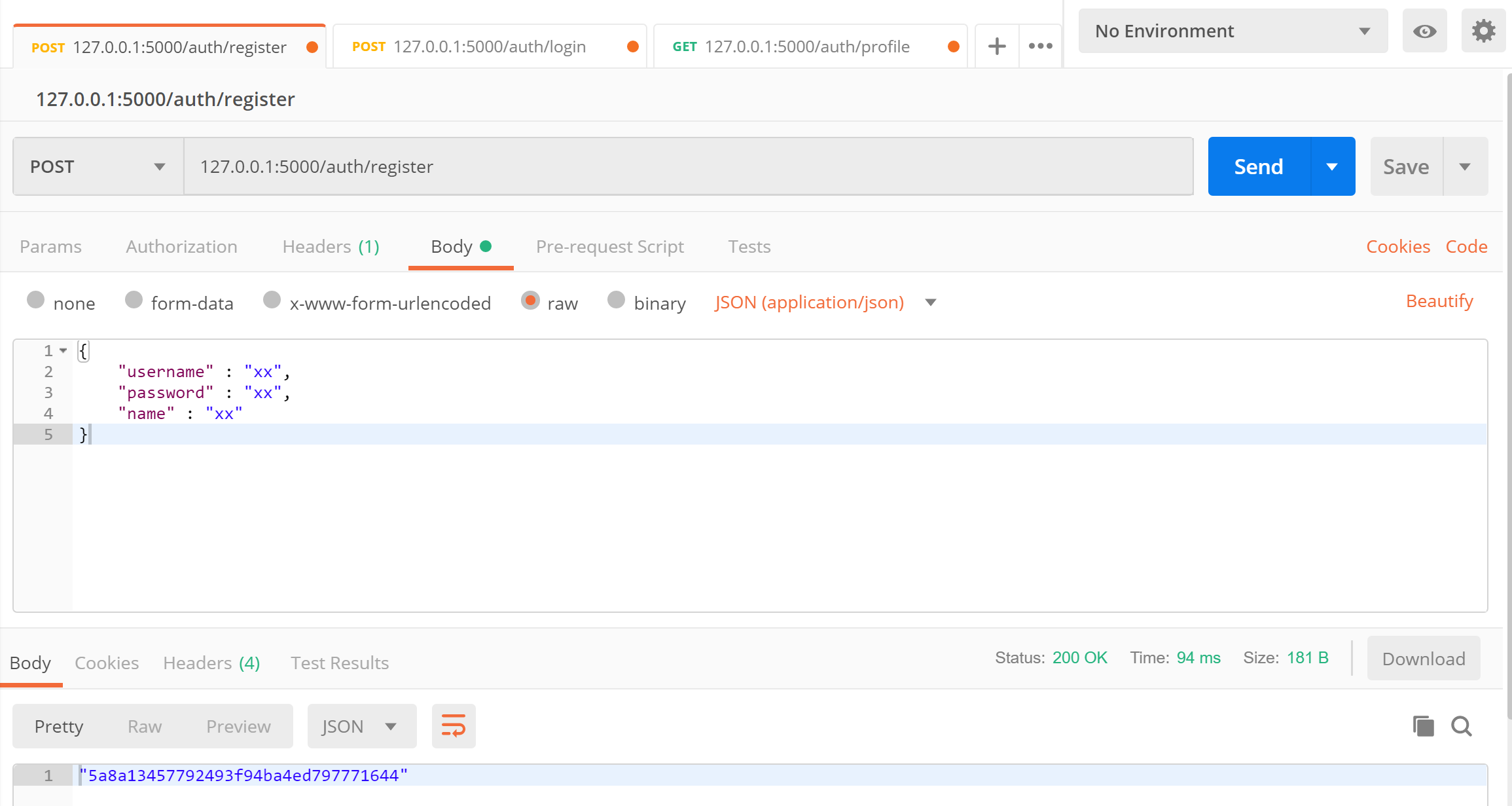The height and width of the screenshot is (806, 1512).
Task: Select the x-www-form-urlencoded body option
Action: point(272,301)
